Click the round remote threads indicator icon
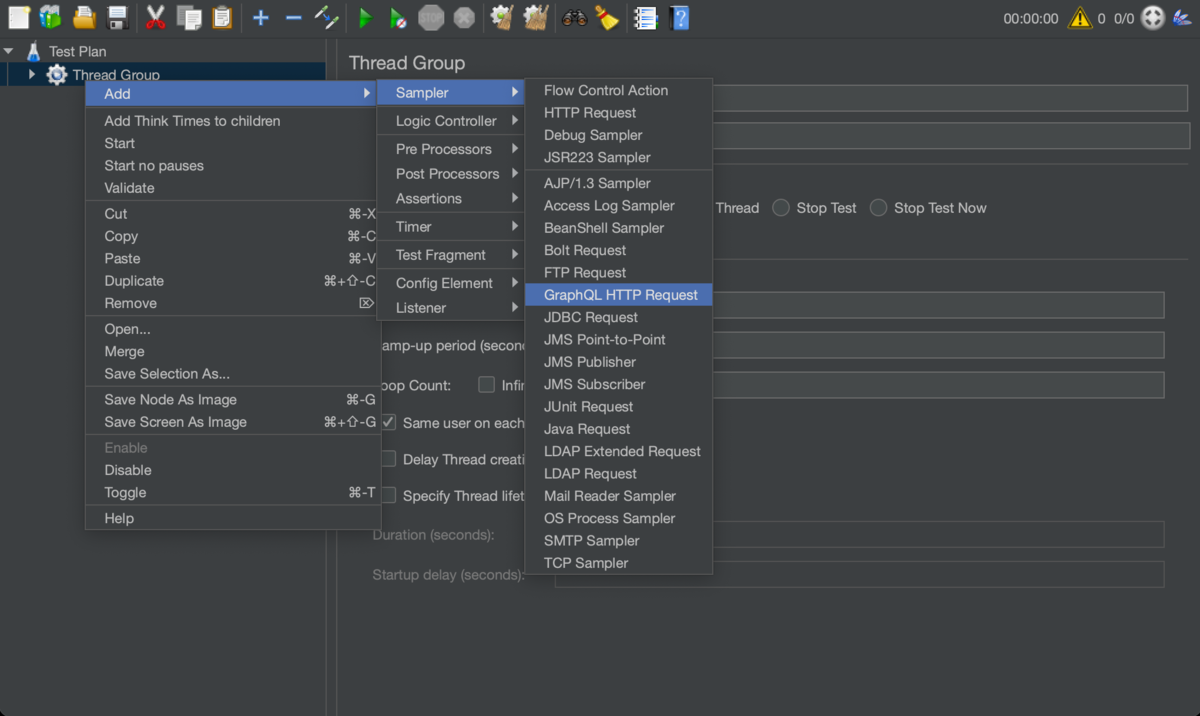The image size is (1200, 716). click(1153, 18)
